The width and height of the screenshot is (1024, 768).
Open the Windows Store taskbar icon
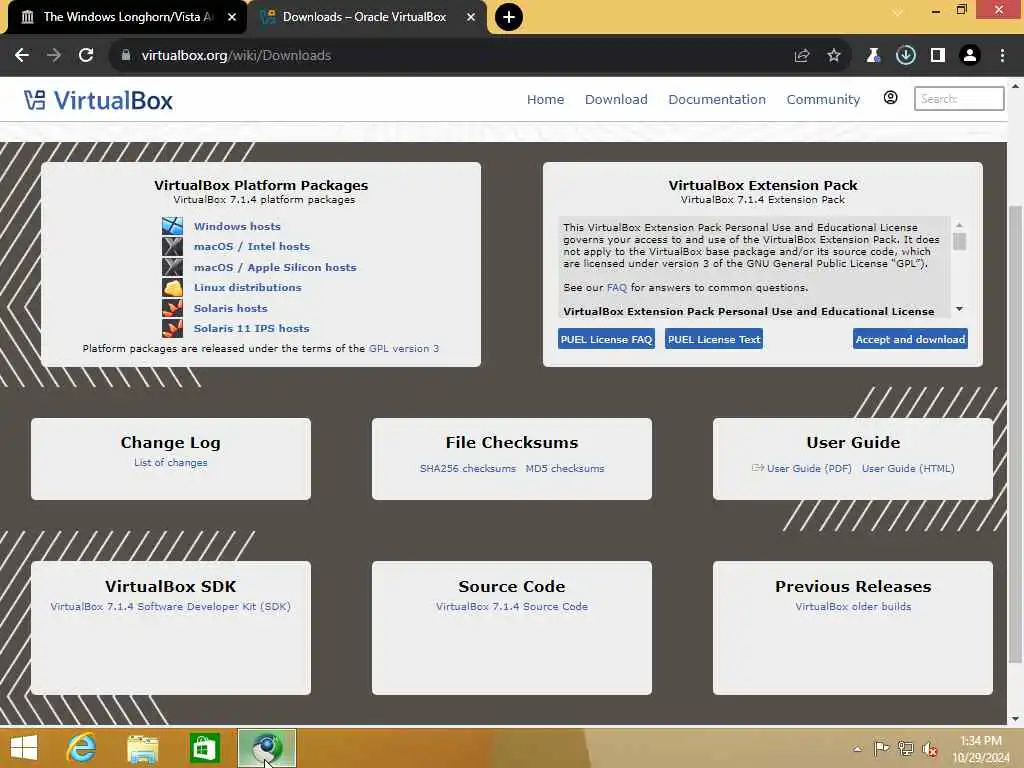[204, 748]
